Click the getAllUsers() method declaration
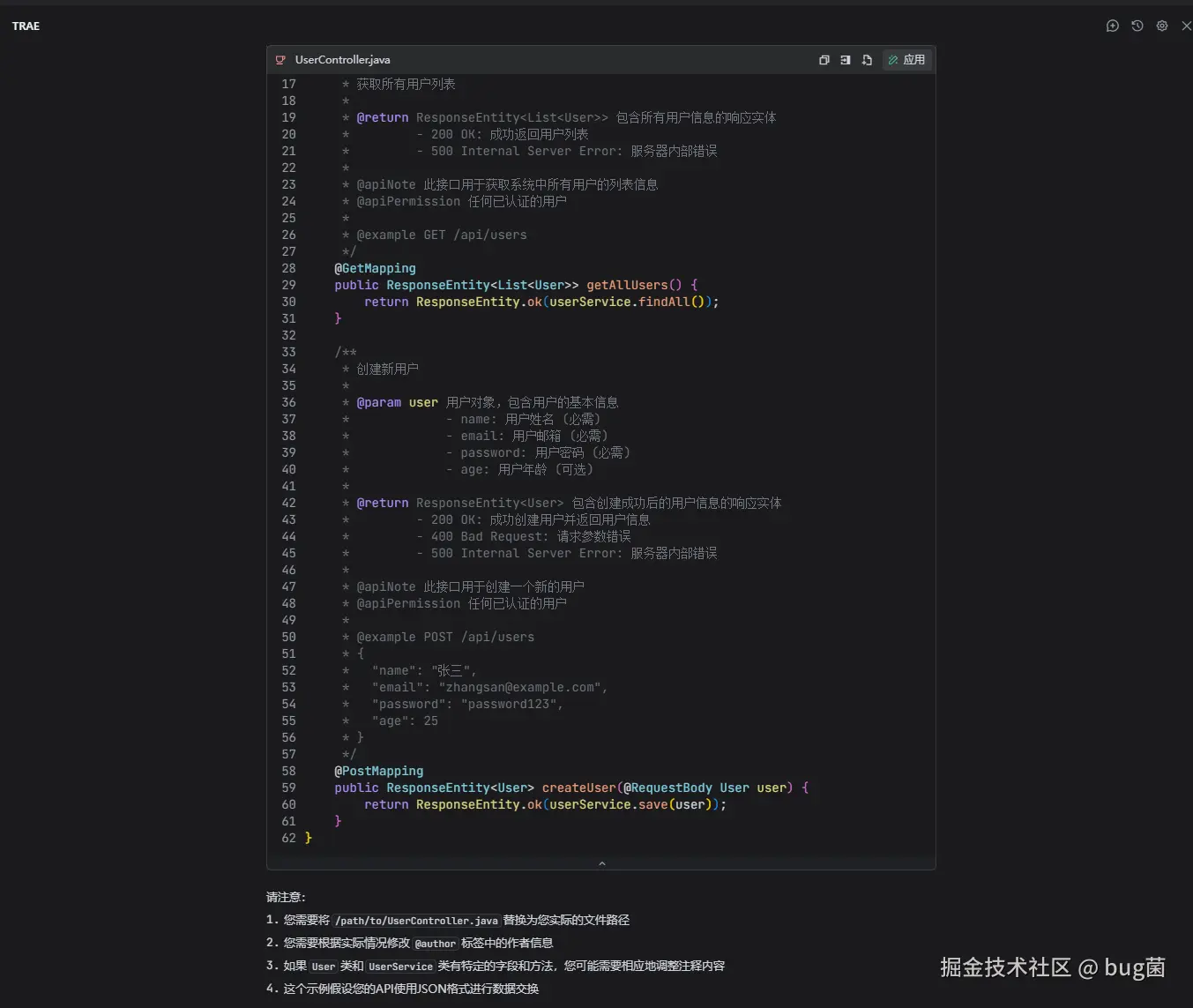 click(x=516, y=285)
